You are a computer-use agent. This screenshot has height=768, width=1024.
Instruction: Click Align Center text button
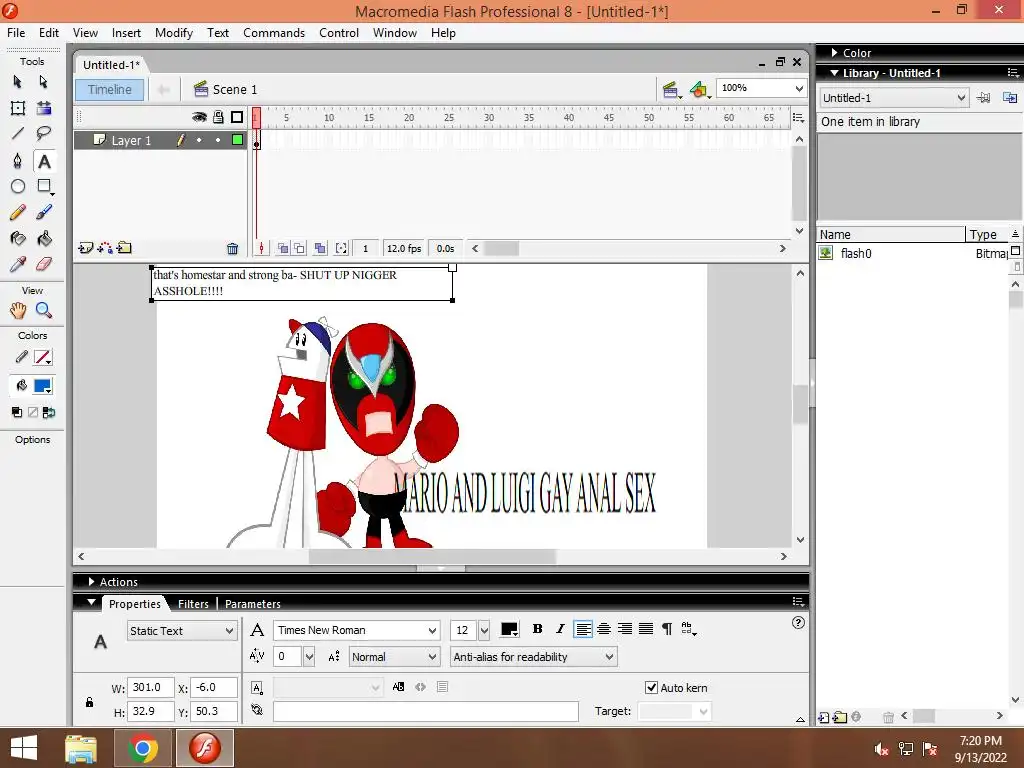click(x=604, y=629)
